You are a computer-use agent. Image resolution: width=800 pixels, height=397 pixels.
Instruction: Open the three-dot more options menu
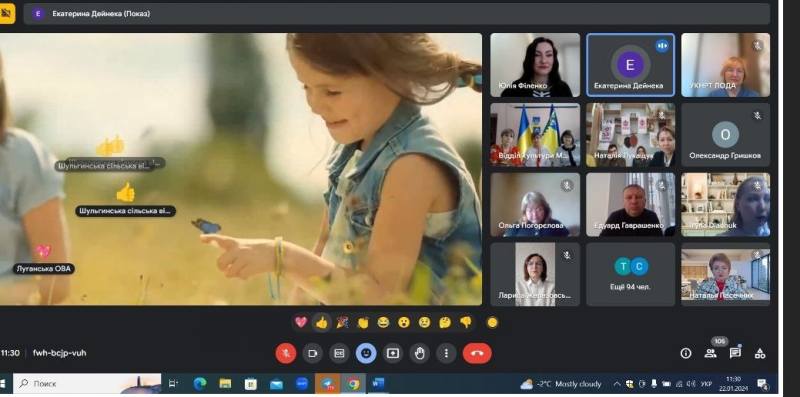click(446, 353)
